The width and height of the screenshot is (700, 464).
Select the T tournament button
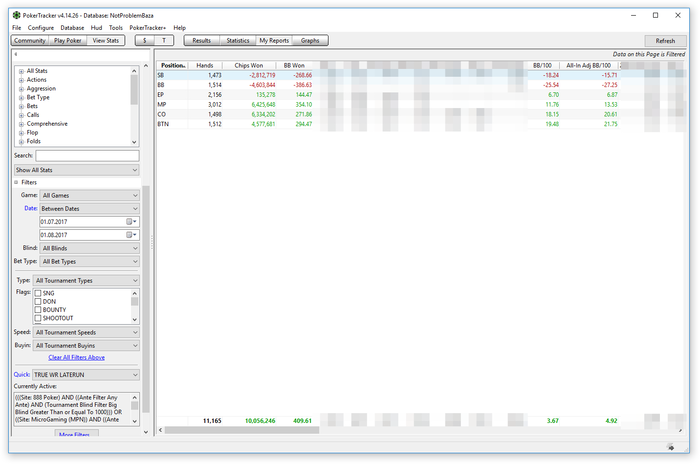coord(164,41)
